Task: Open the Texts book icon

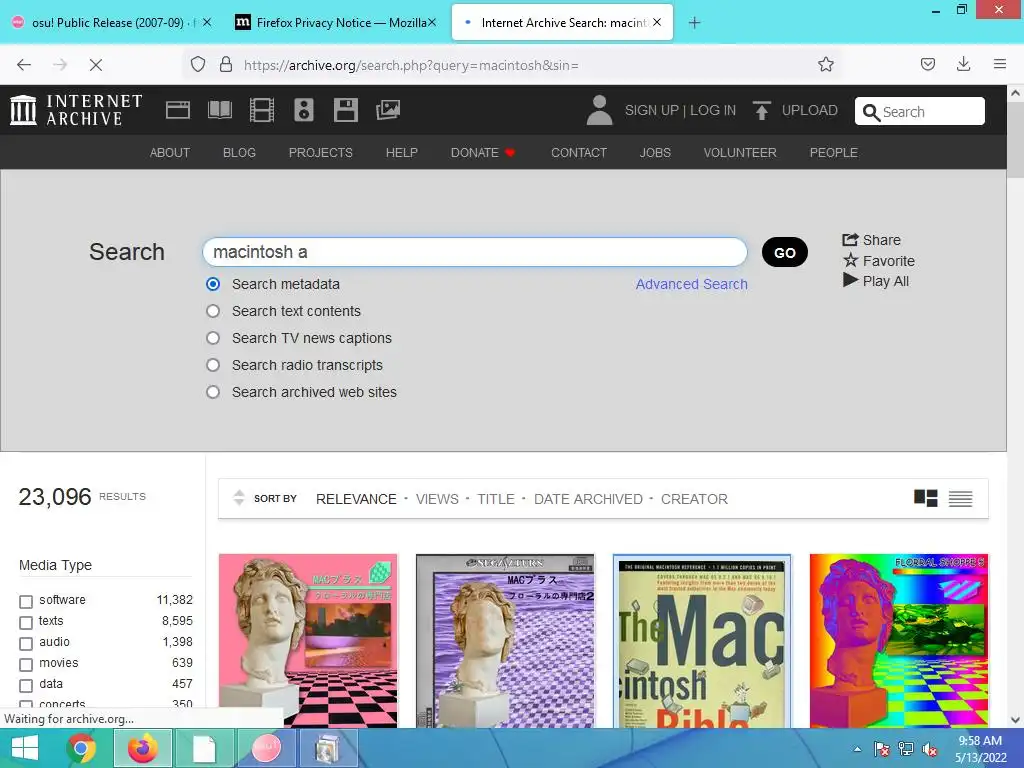Action: coord(219,110)
